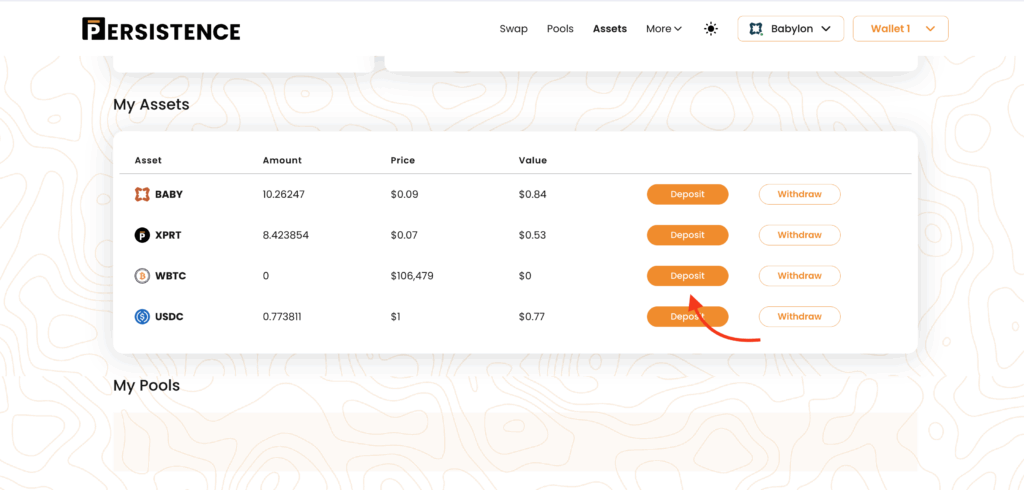Viewport: 1024px width, 490px height.
Task: Deposit XPRT tokens
Action: click(x=688, y=235)
